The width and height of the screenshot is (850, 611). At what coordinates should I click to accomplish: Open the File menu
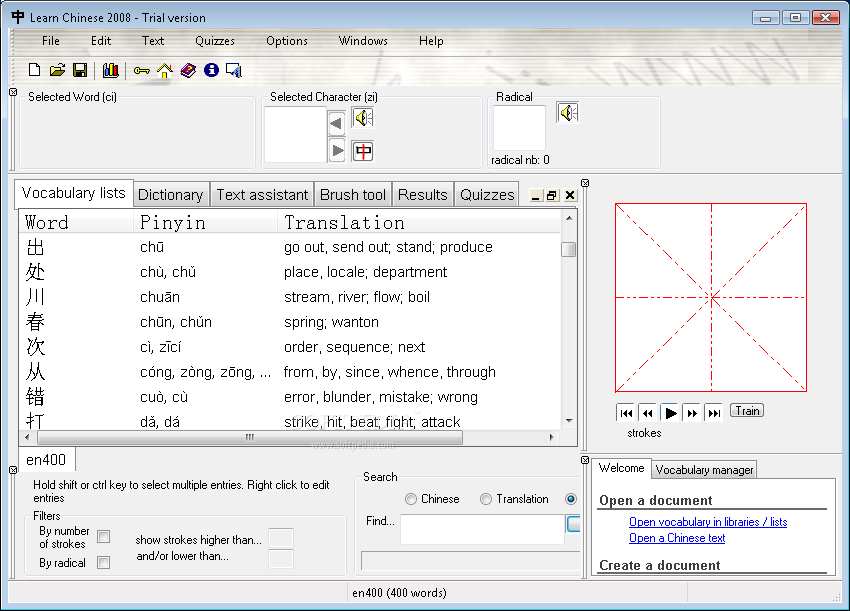(50, 41)
